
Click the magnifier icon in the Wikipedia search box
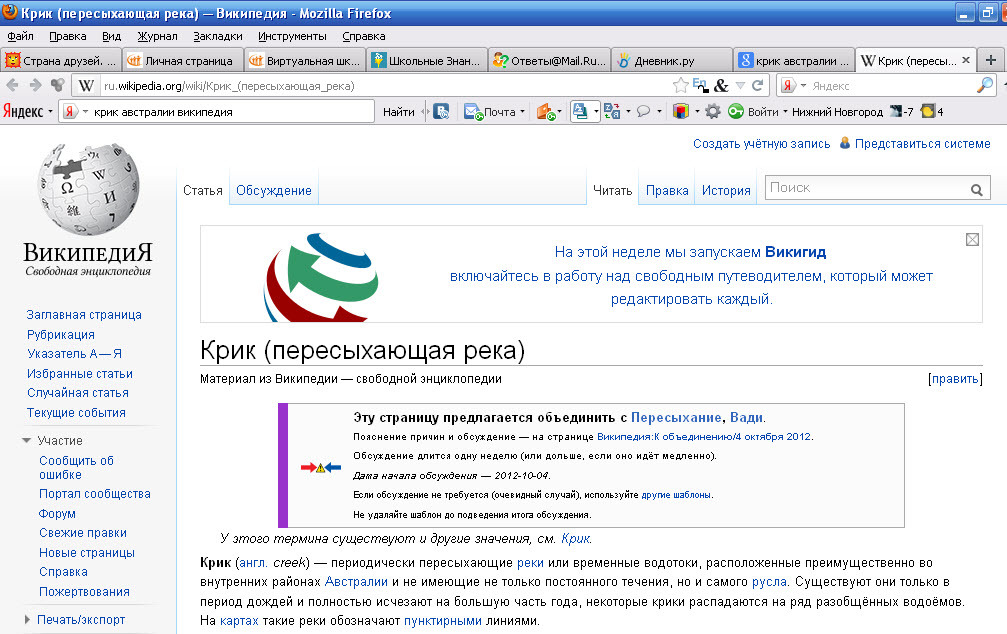point(976,189)
